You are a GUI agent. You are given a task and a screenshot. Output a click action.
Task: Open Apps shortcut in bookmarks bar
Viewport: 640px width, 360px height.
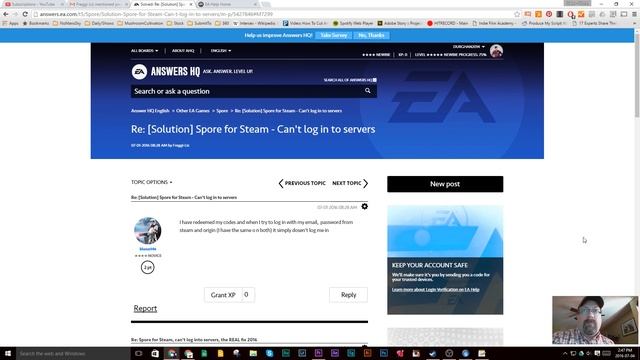tap(11, 23)
